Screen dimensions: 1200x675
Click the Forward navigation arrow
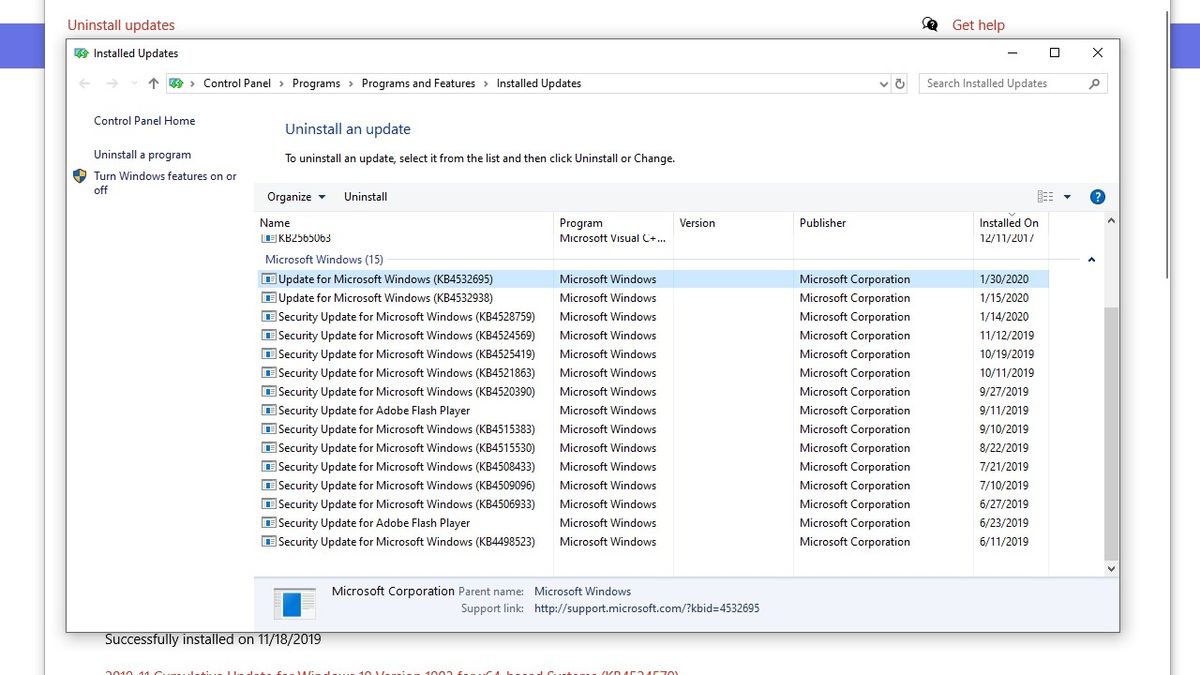[111, 83]
